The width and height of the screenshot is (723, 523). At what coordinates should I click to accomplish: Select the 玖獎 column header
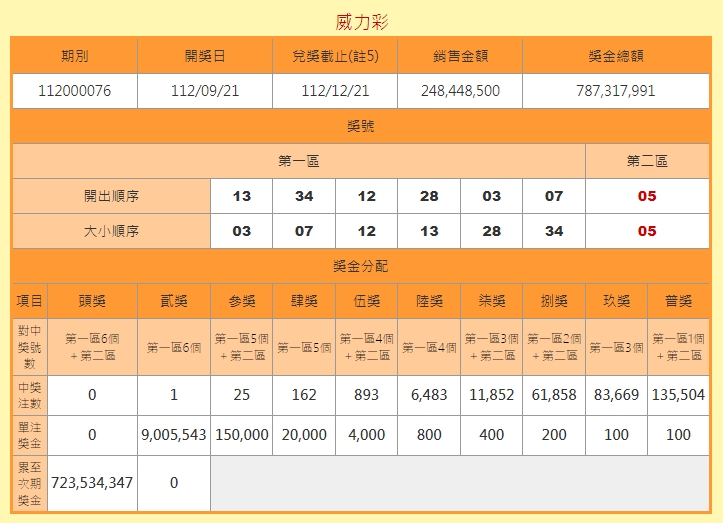(x=616, y=301)
